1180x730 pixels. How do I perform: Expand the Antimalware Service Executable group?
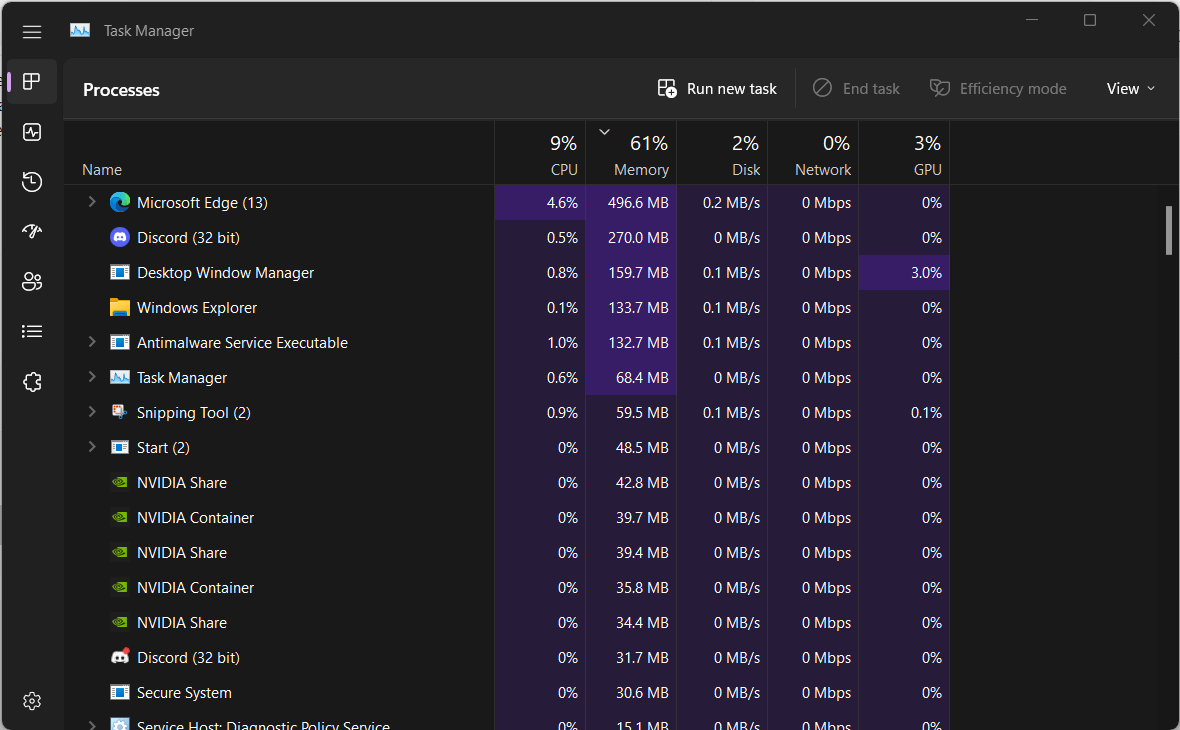(92, 342)
